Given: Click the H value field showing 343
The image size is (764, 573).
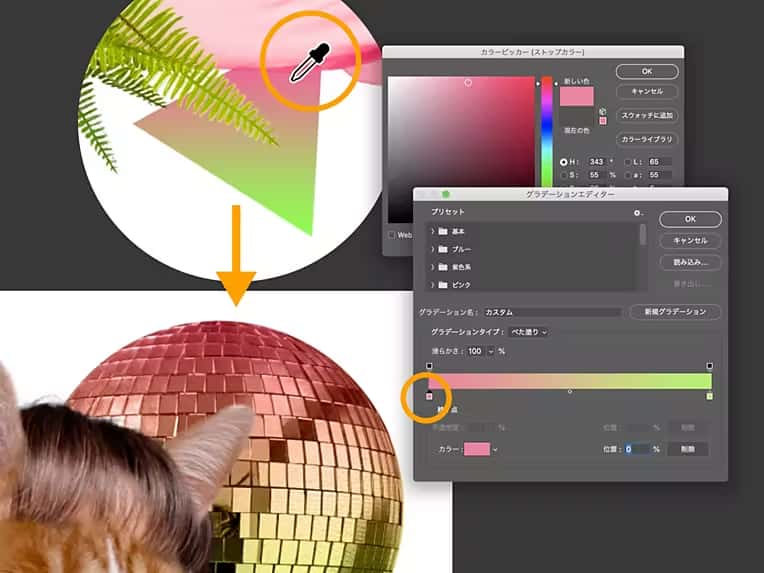Looking at the screenshot, I should point(596,162).
